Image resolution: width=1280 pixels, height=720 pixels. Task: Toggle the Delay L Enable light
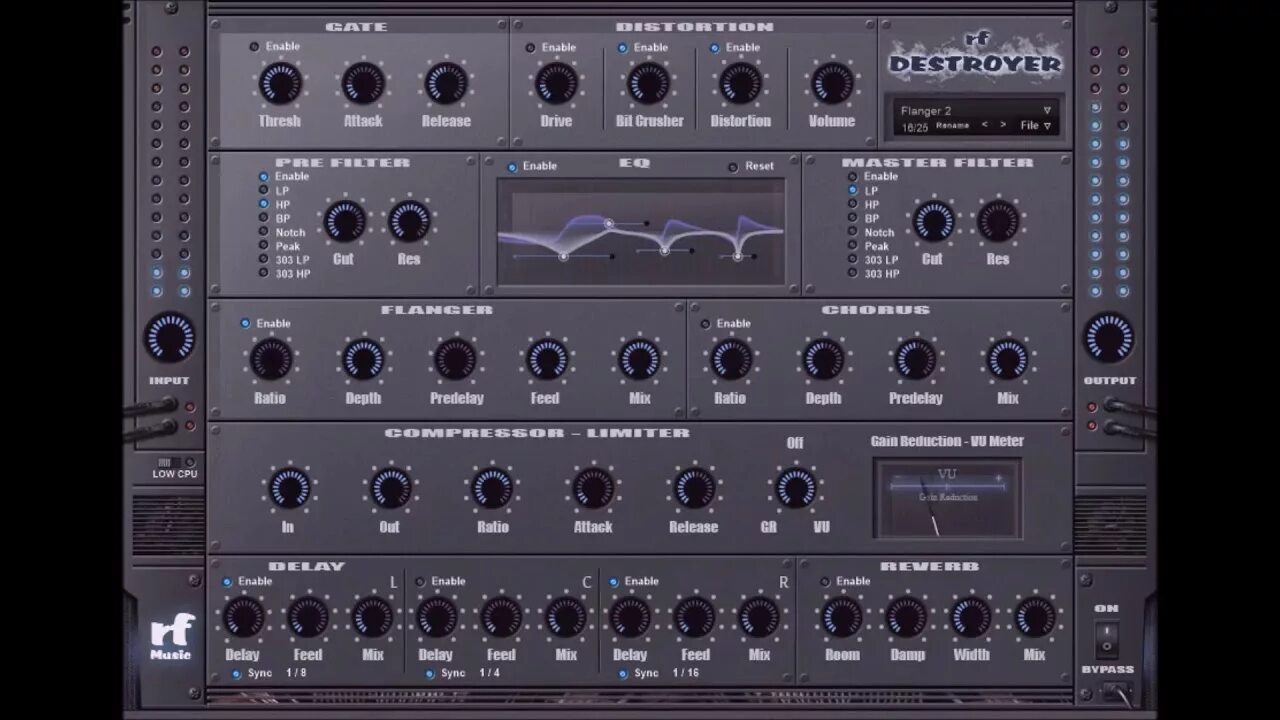pyautogui.click(x=227, y=581)
